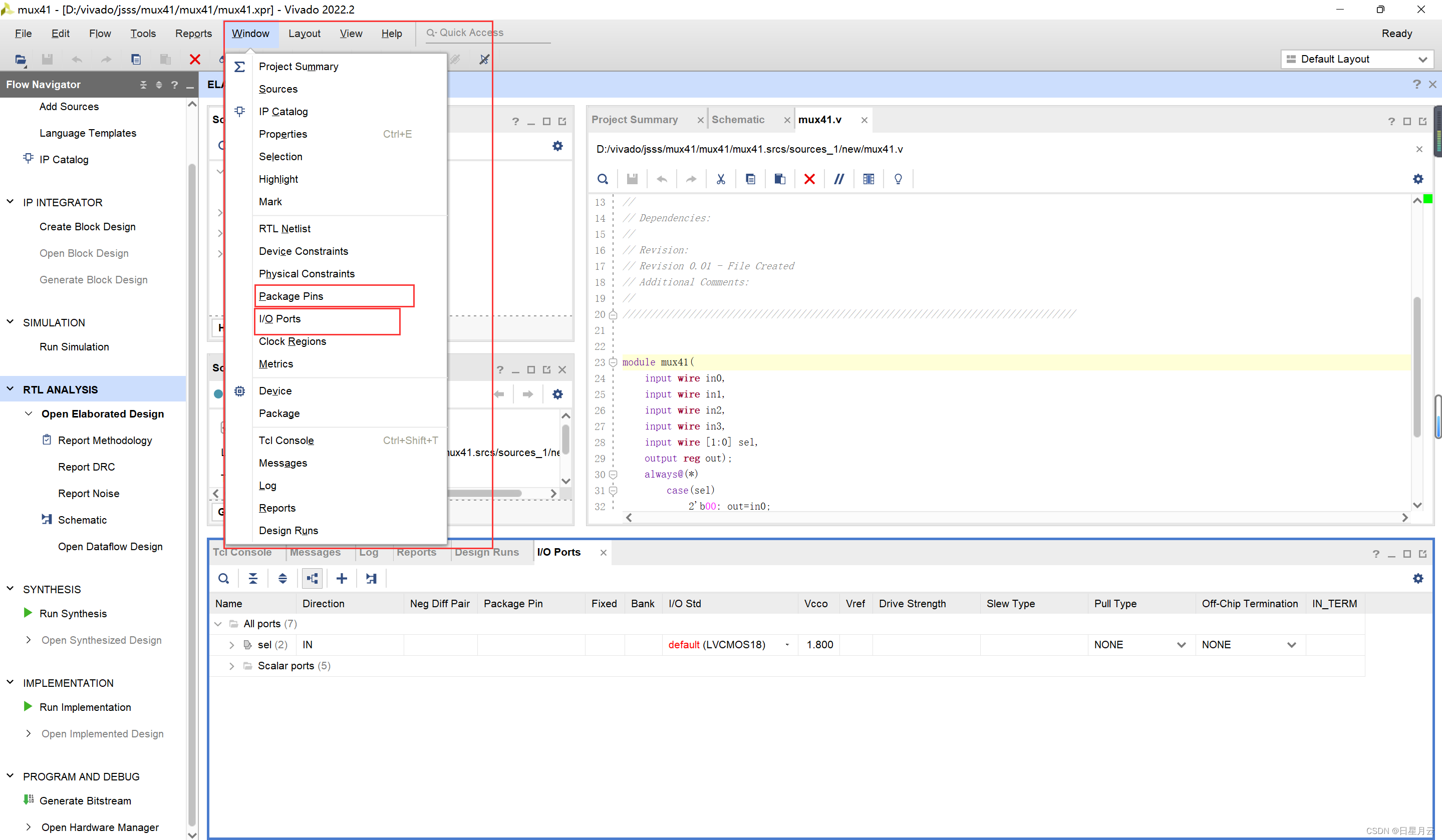The width and height of the screenshot is (1442, 840).
Task: Click Run Synthesis in Flow Navigator
Action: pos(73,614)
